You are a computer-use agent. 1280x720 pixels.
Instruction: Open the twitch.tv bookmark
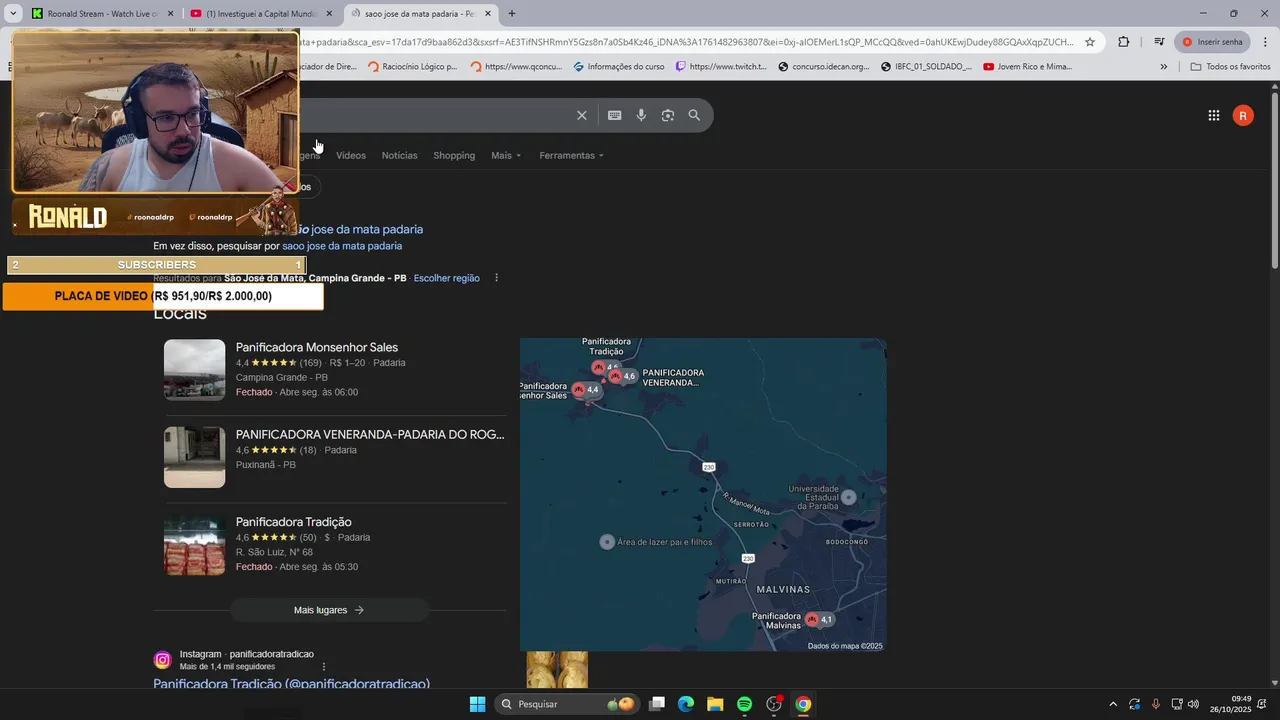click(x=721, y=67)
